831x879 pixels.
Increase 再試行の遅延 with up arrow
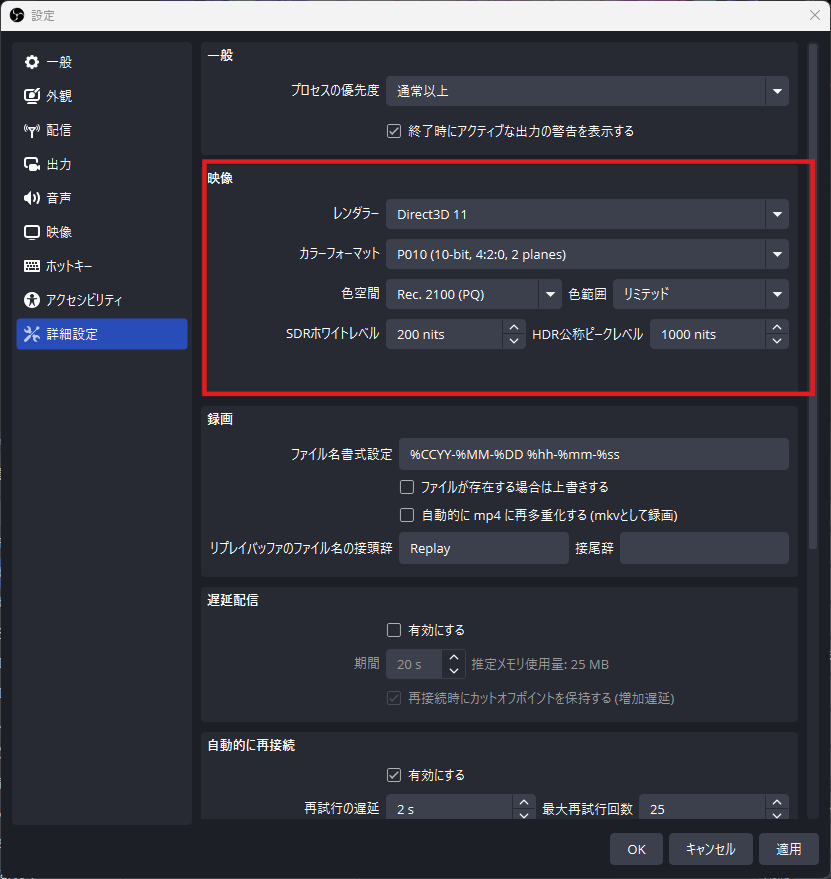(x=524, y=802)
